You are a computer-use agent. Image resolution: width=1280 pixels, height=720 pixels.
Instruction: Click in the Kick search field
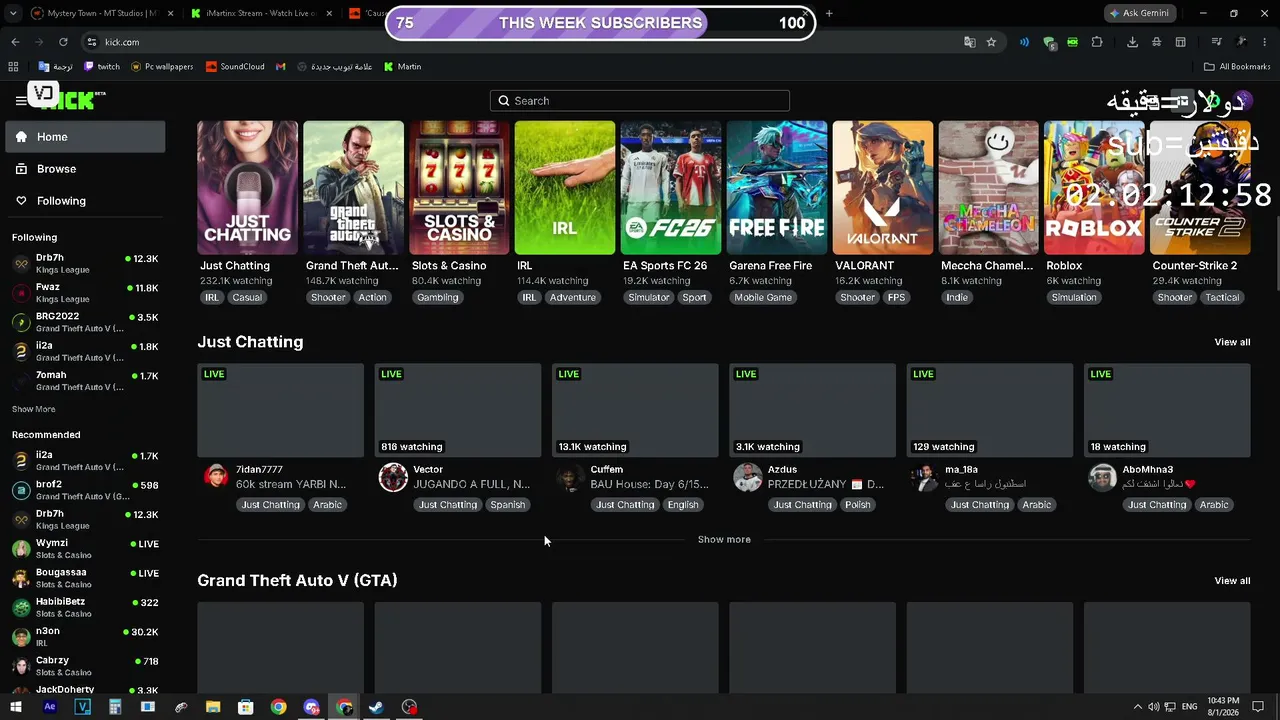pos(640,101)
